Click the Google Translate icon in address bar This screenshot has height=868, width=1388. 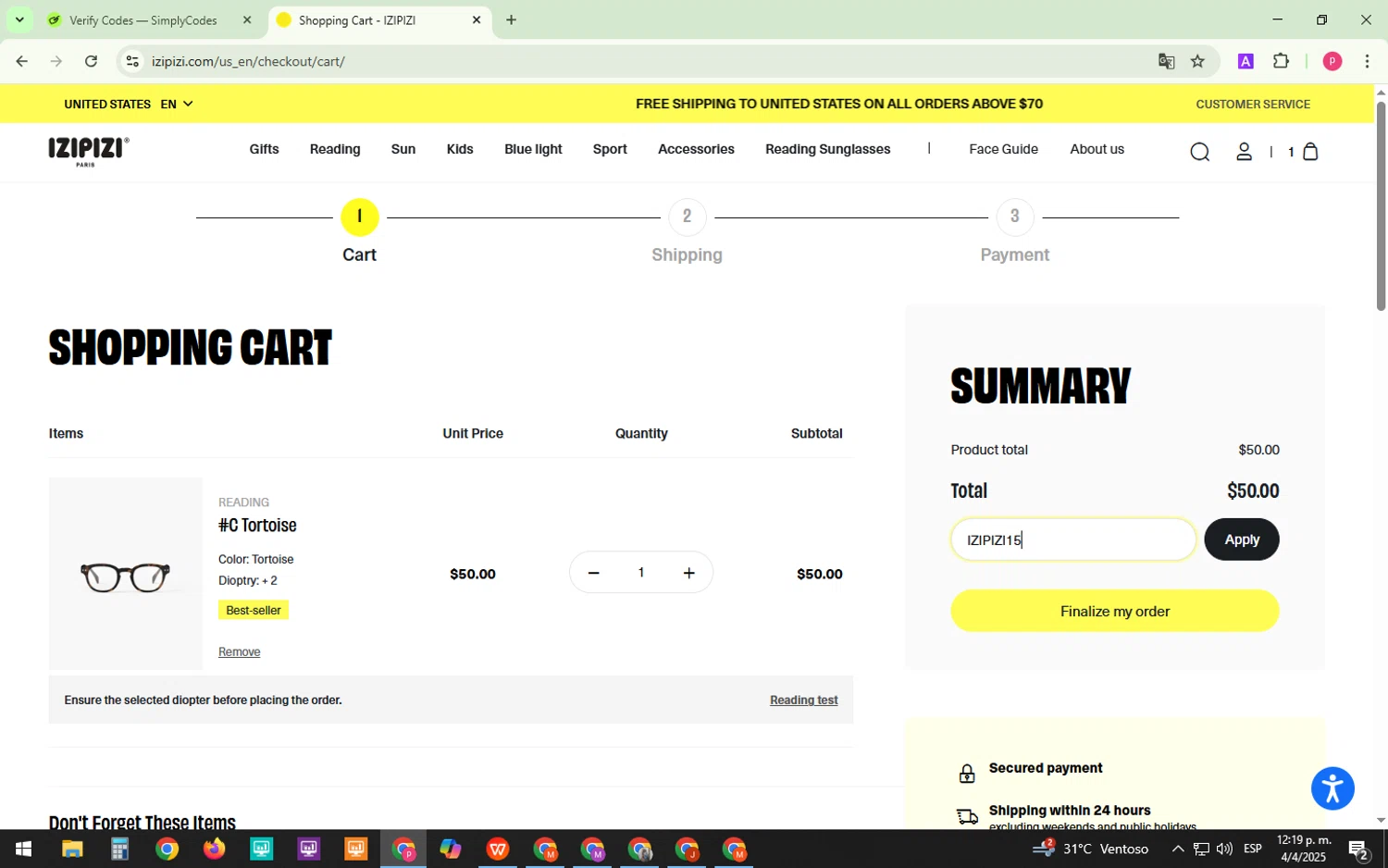coord(1166,61)
